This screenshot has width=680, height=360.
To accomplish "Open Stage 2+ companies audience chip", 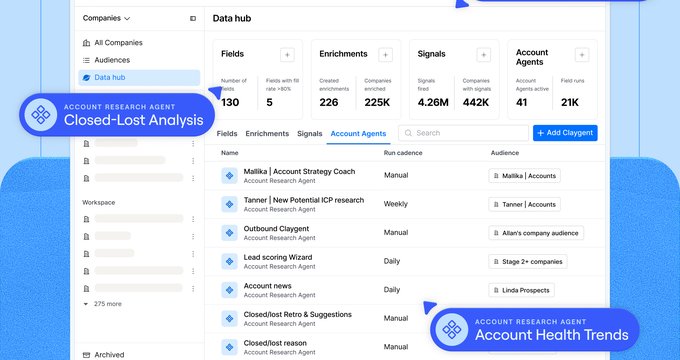I will (528, 262).
